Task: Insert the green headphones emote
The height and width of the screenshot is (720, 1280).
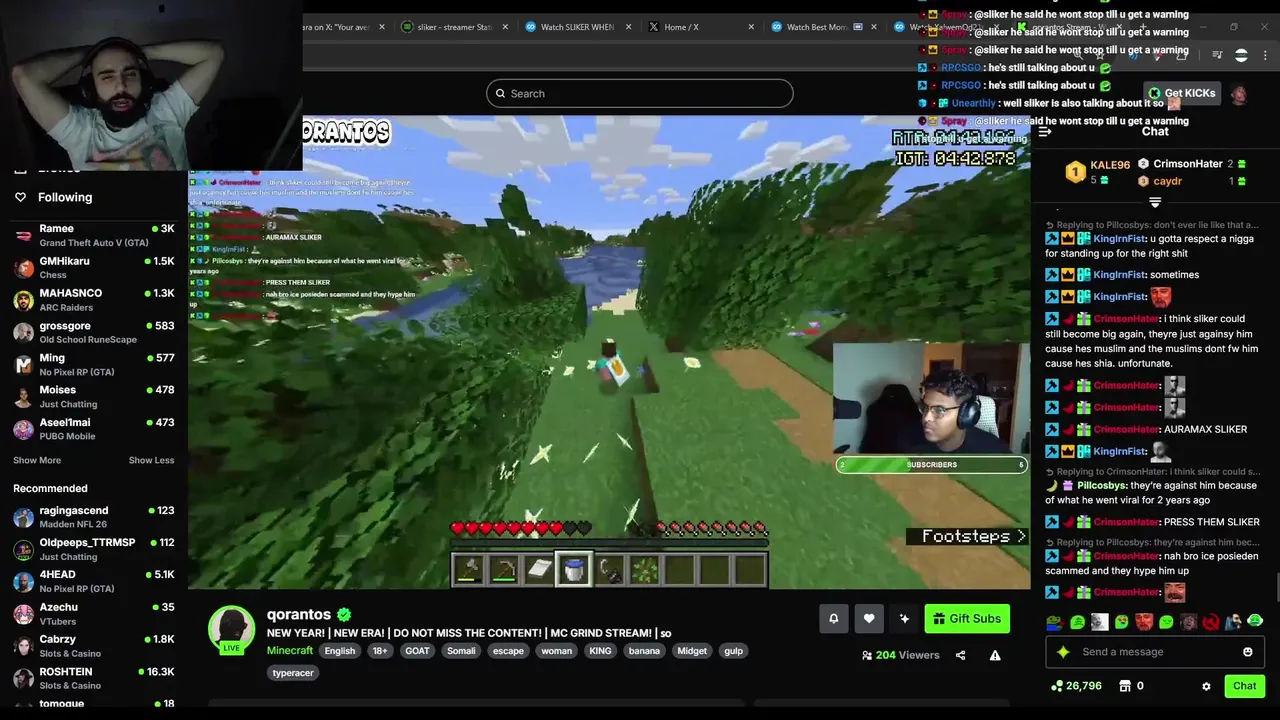Action: (x=1255, y=622)
